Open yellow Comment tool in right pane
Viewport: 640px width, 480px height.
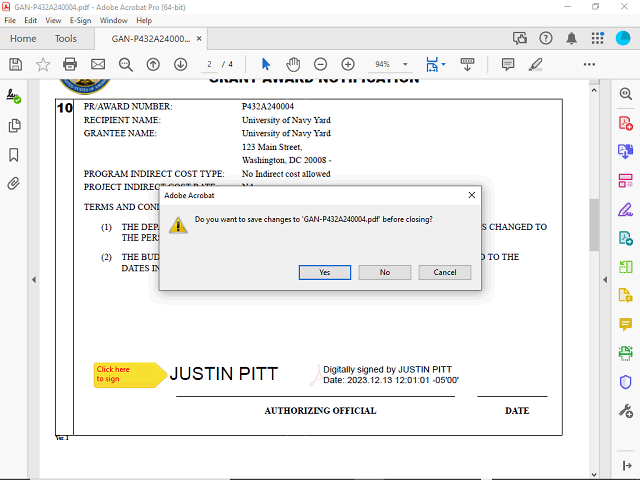click(x=626, y=324)
